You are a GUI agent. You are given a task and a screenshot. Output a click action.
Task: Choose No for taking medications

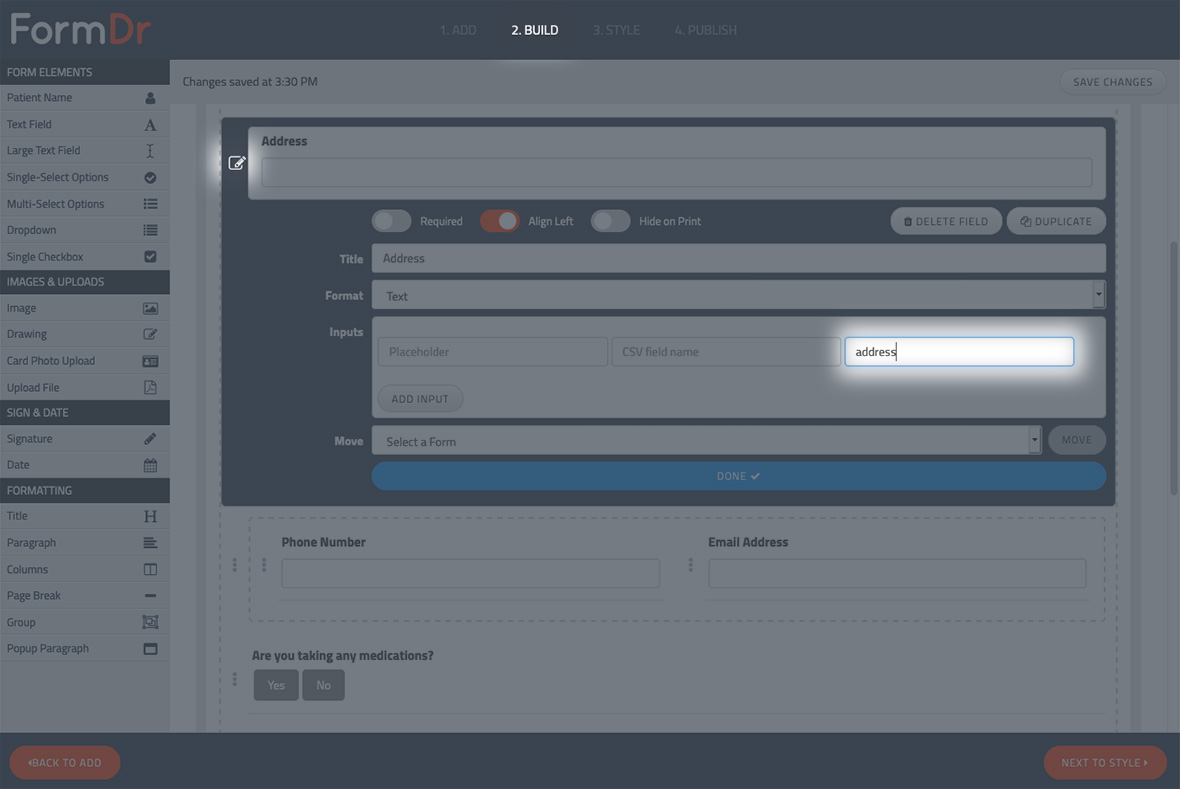tap(324, 685)
